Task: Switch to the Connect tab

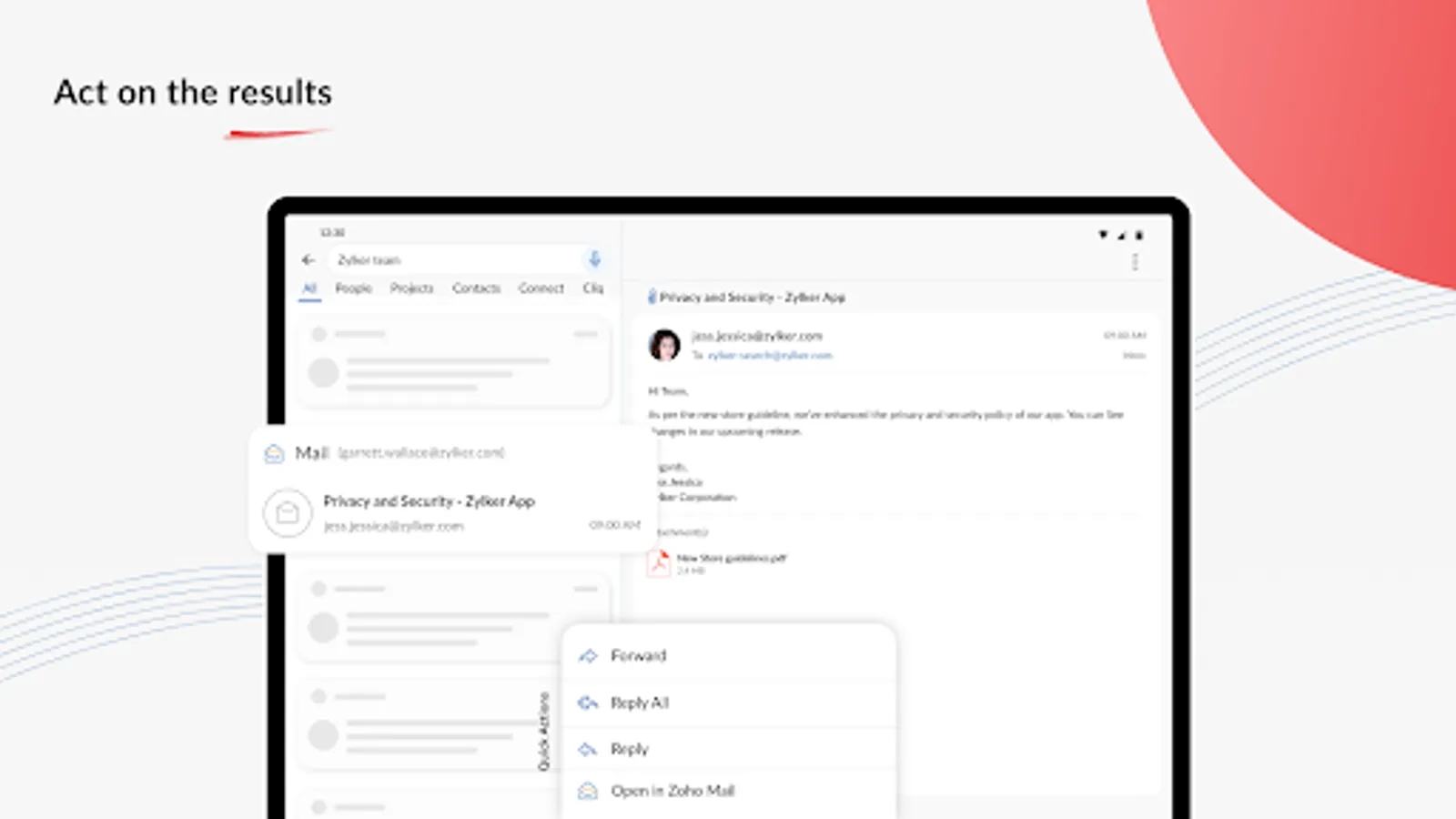Action: [x=541, y=288]
